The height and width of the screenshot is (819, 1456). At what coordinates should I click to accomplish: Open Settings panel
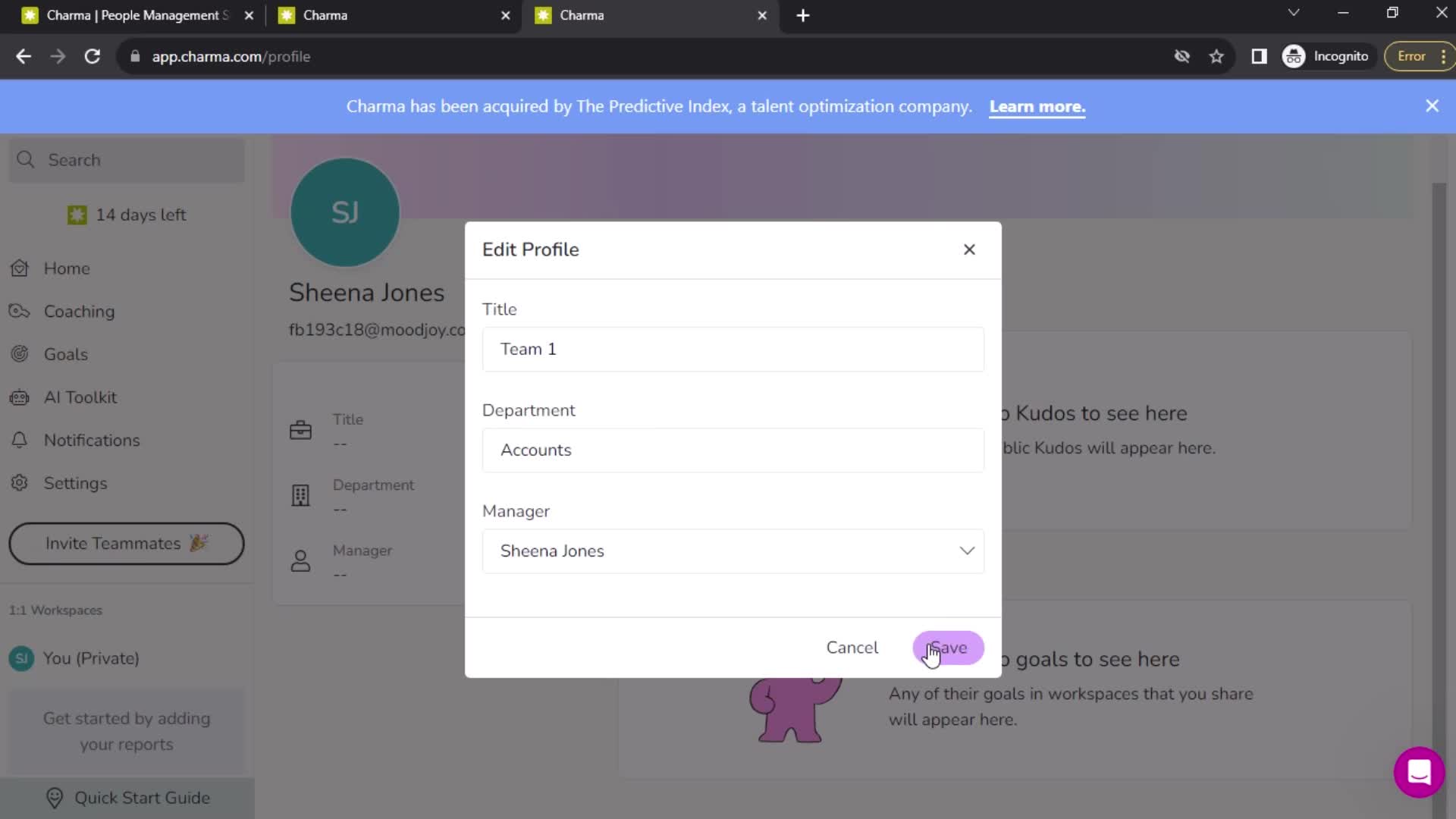[x=75, y=483]
